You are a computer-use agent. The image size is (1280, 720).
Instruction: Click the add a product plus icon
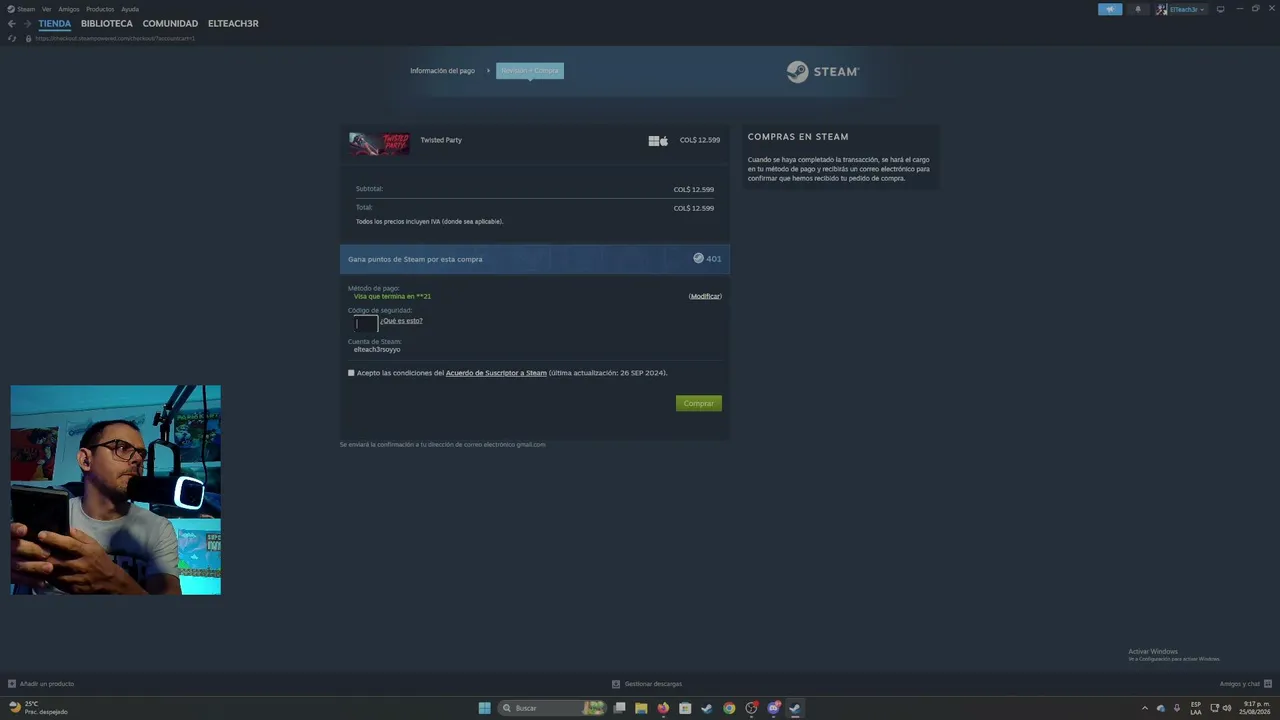[12, 684]
